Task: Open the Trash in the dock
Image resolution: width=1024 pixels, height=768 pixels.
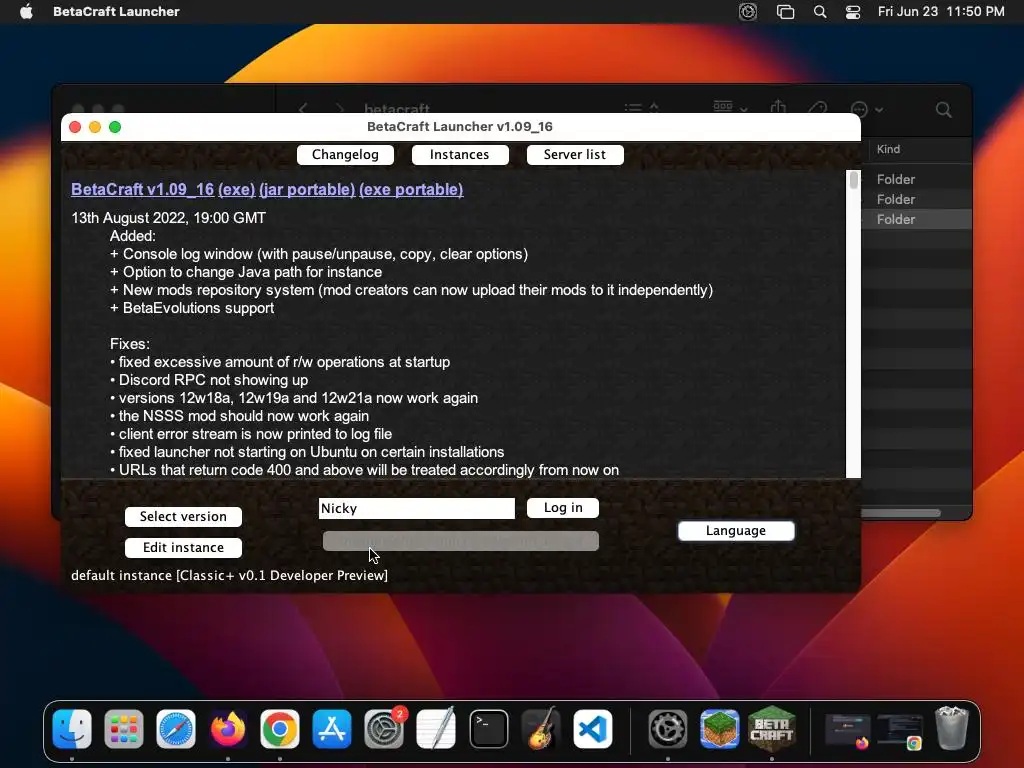Action: (x=952, y=728)
